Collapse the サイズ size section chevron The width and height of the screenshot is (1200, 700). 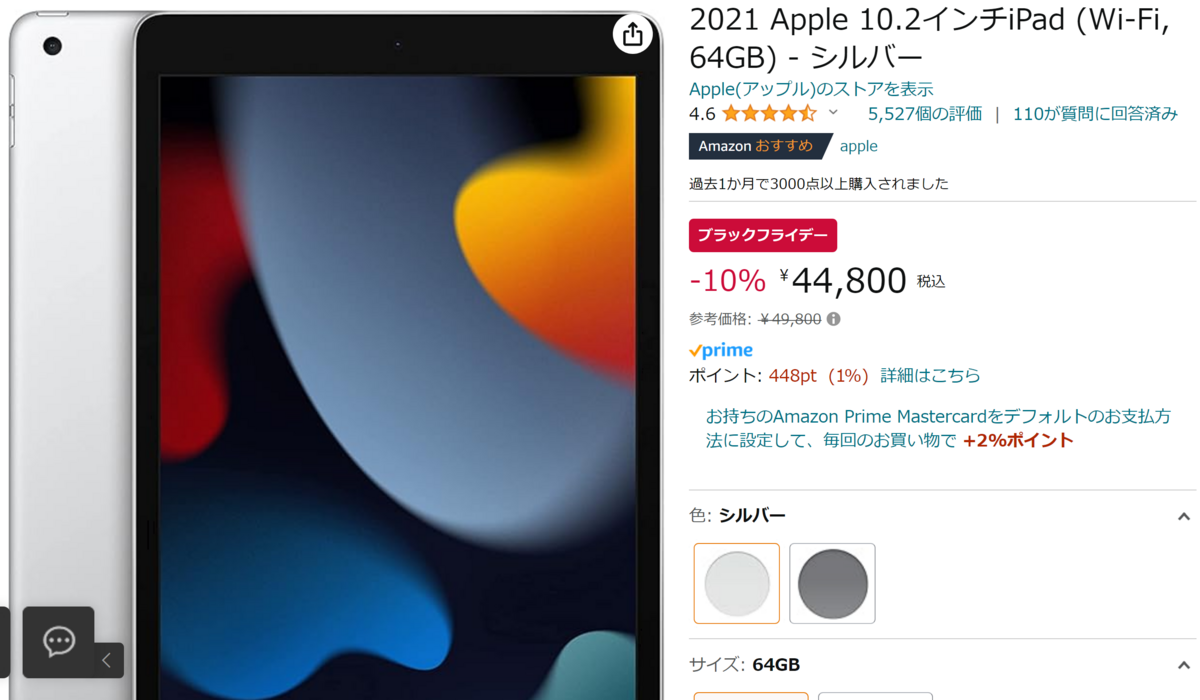click(1183, 665)
